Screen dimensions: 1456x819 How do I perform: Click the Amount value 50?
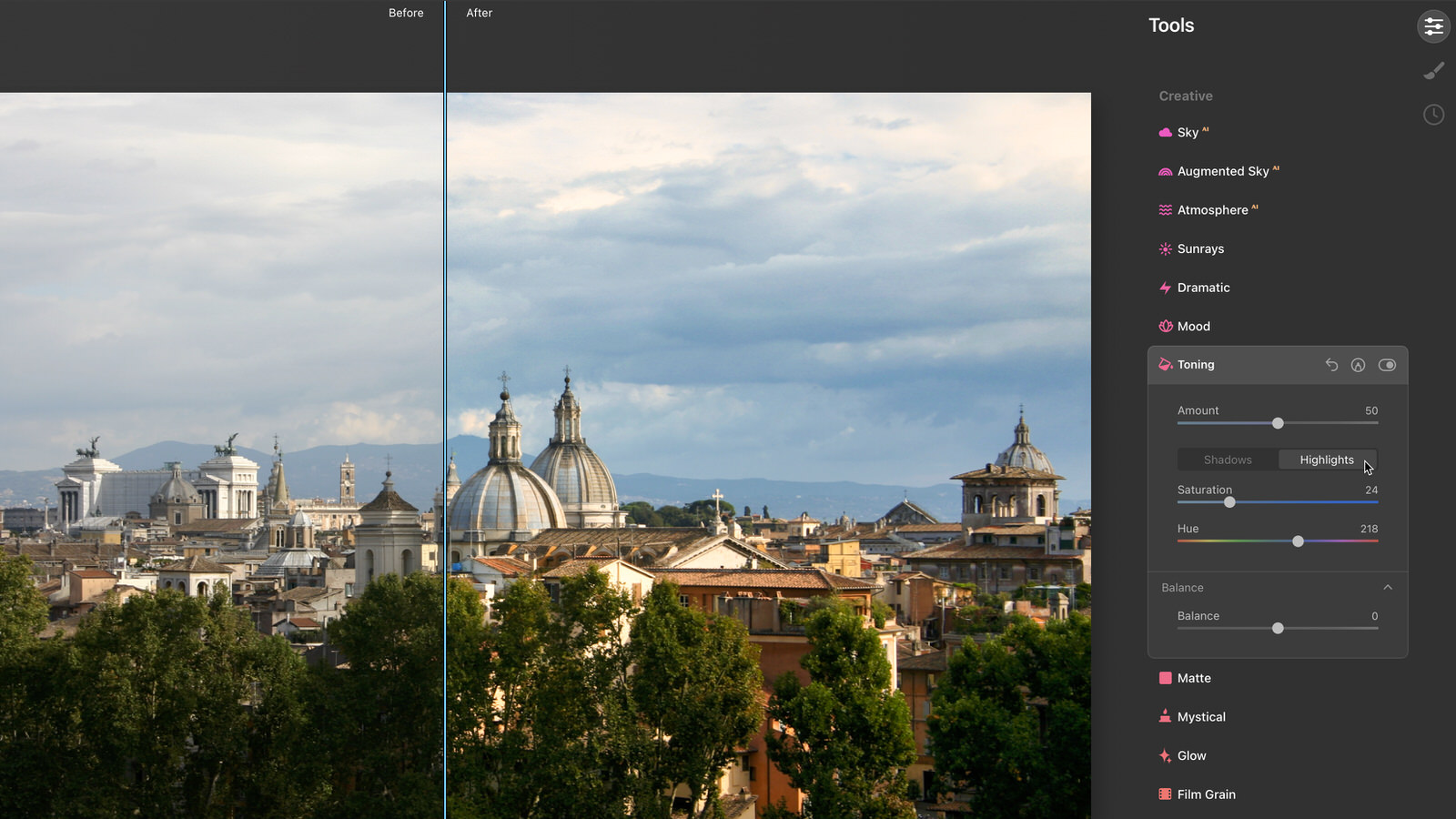coord(1371,410)
